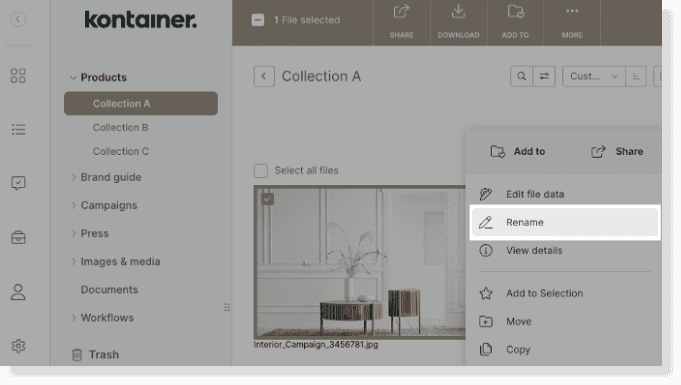
Task: Uncheck the selected image's checkbox
Action: [268, 199]
